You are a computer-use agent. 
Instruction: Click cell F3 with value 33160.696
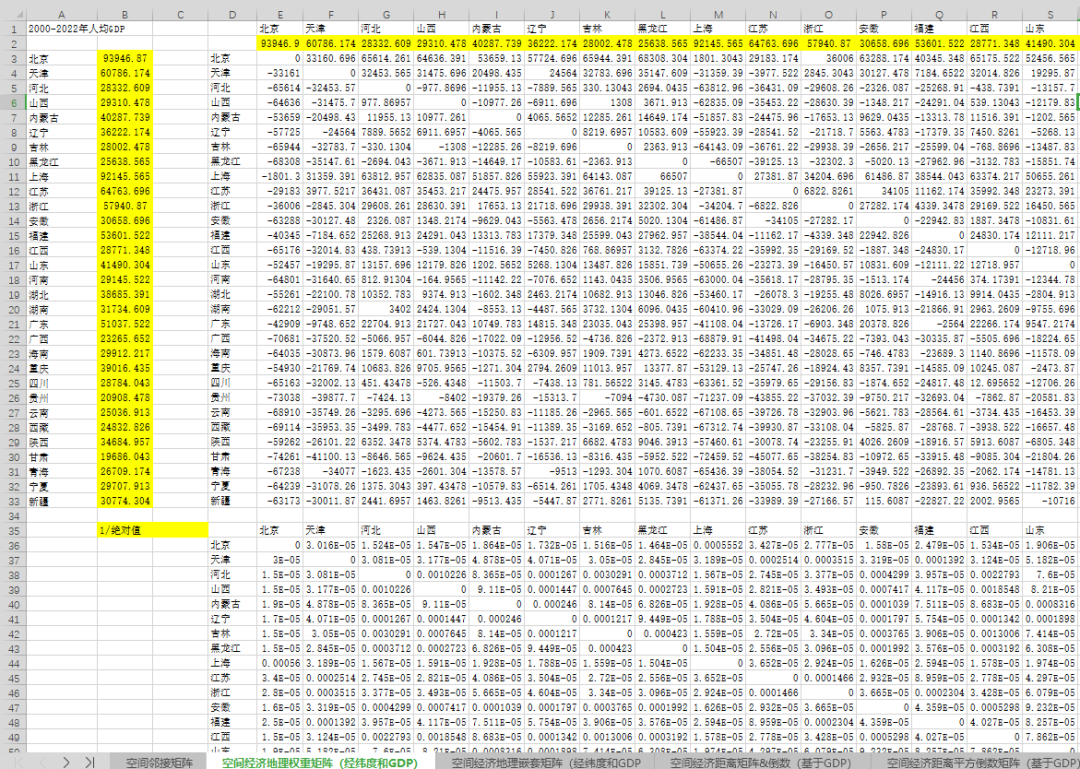330,59
